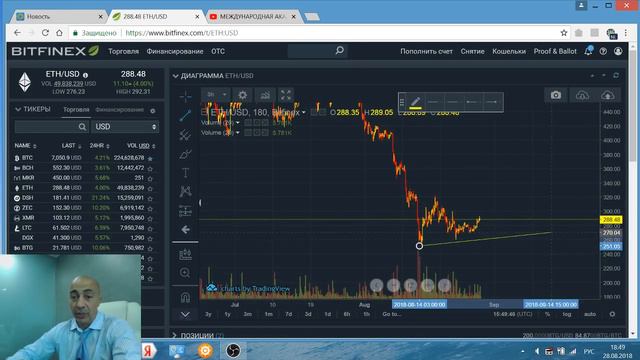Image resolution: width=640 pixels, height=360 pixels.
Task: Click the Снятие link
Action: pyautogui.click(x=472, y=51)
